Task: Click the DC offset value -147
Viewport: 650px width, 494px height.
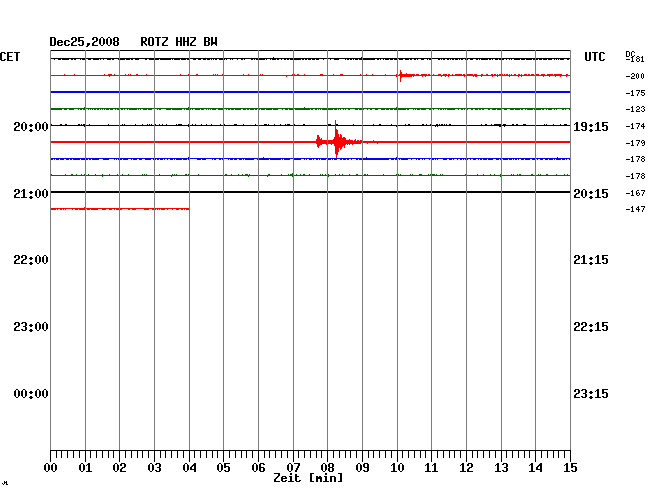Action: (x=635, y=209)
